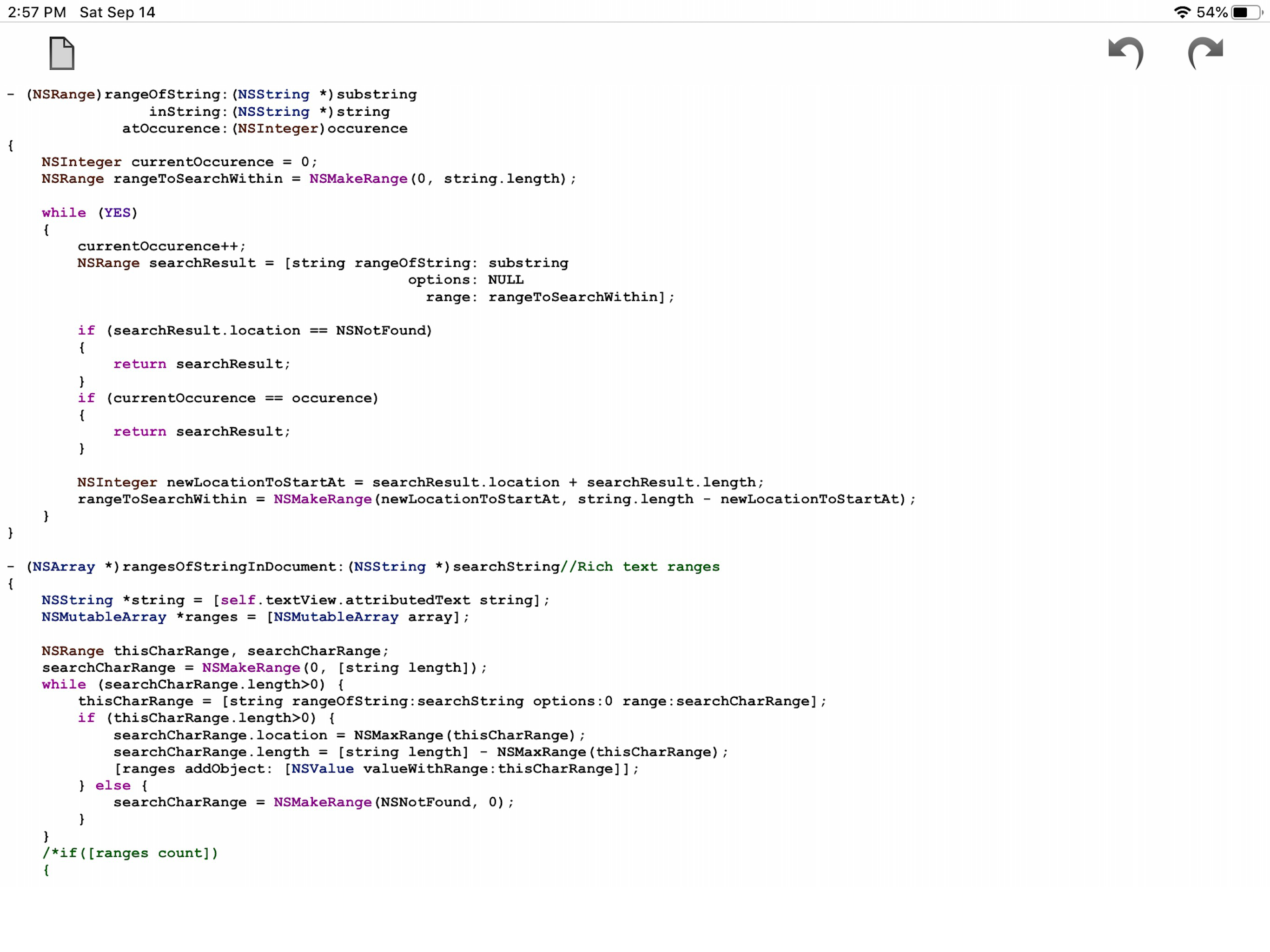
Task: Click the first return searchResult line
Action: 202,364
